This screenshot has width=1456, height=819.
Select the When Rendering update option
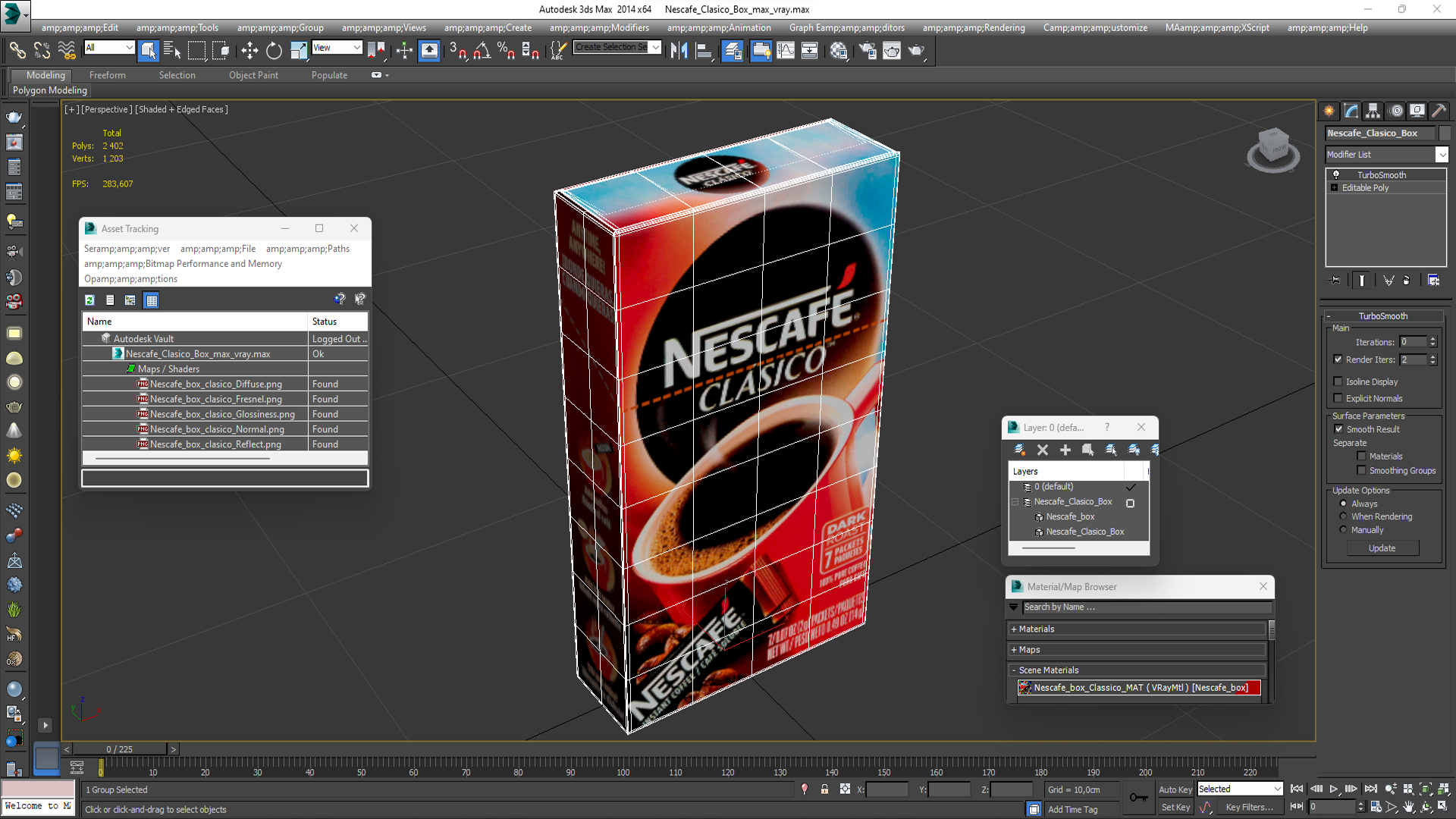coord(1343,516)
